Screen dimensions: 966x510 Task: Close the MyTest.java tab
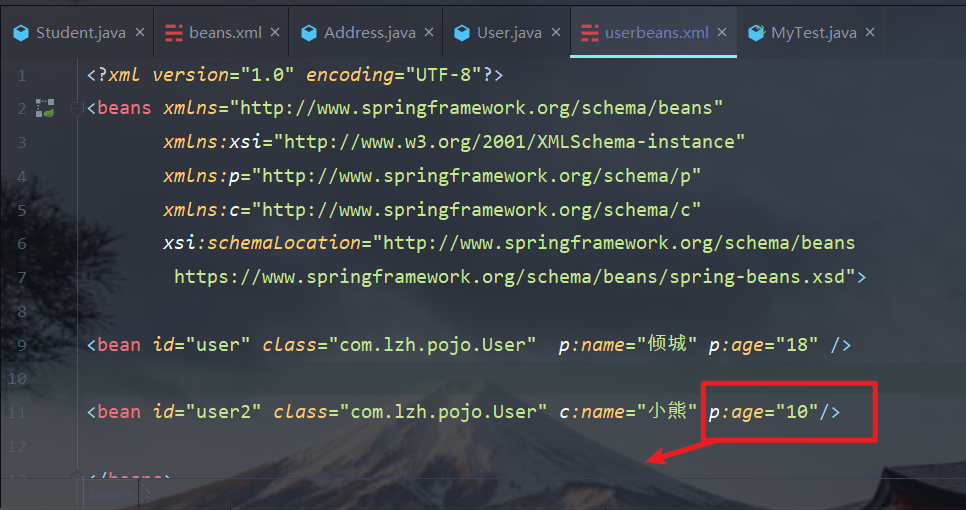point(870,32)
